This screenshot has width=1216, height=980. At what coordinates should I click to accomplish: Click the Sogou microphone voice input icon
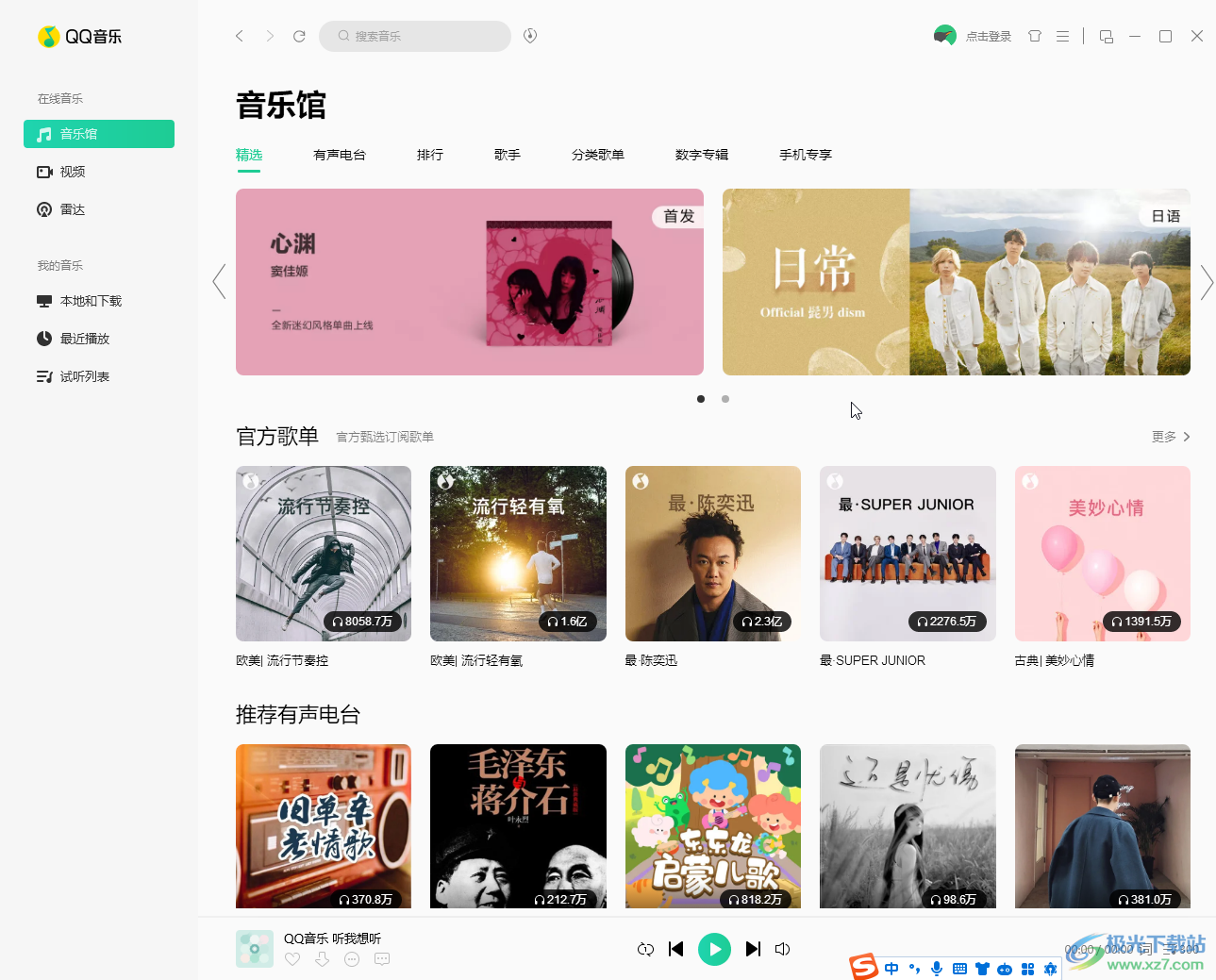point(937,969)
